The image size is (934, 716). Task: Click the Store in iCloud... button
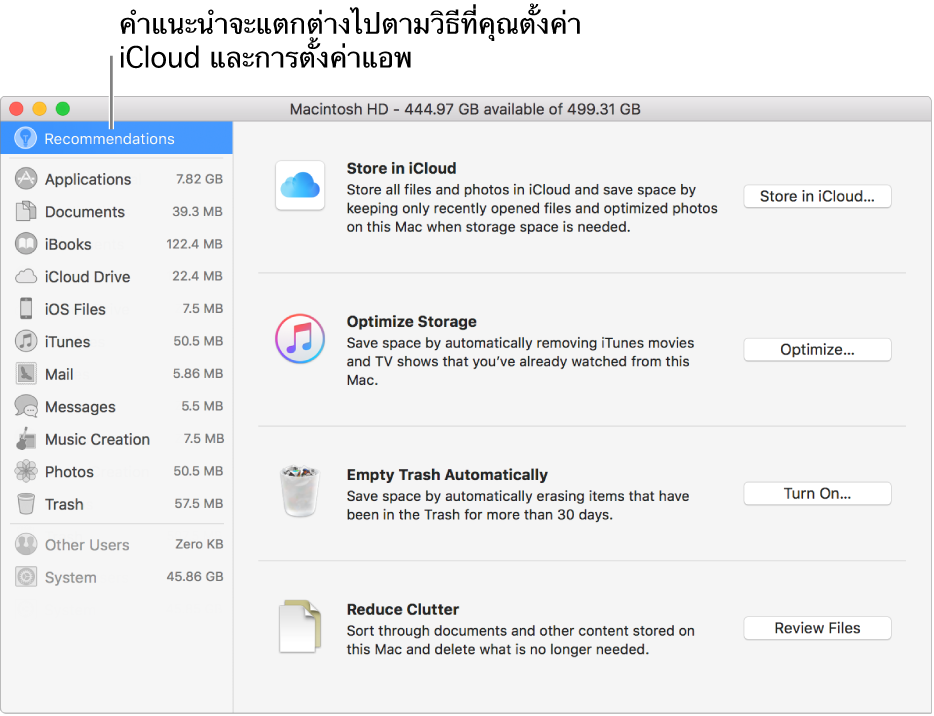817,197
